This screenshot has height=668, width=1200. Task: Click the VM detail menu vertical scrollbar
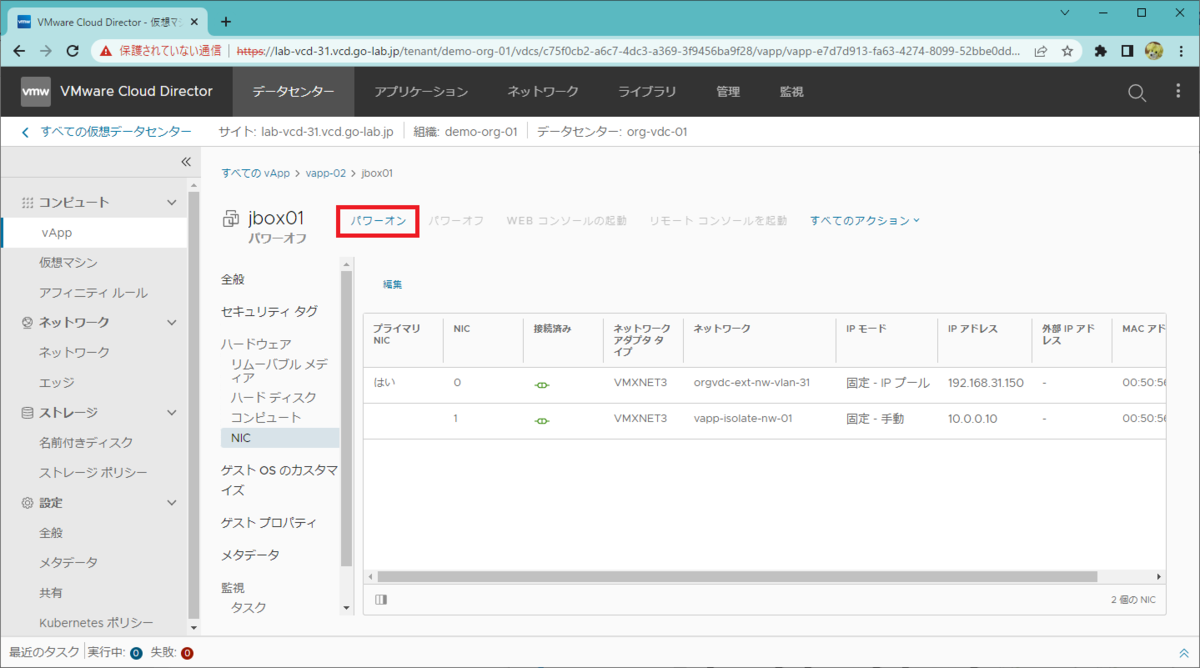tap(347, 419)
